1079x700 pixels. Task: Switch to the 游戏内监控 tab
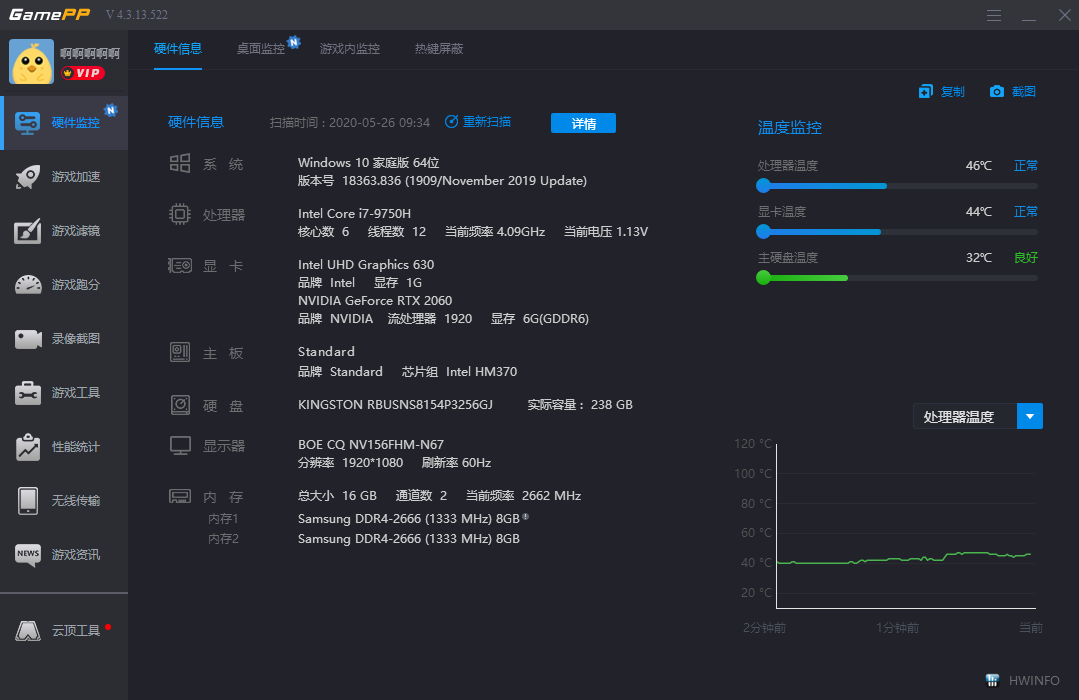coord(349,48)
